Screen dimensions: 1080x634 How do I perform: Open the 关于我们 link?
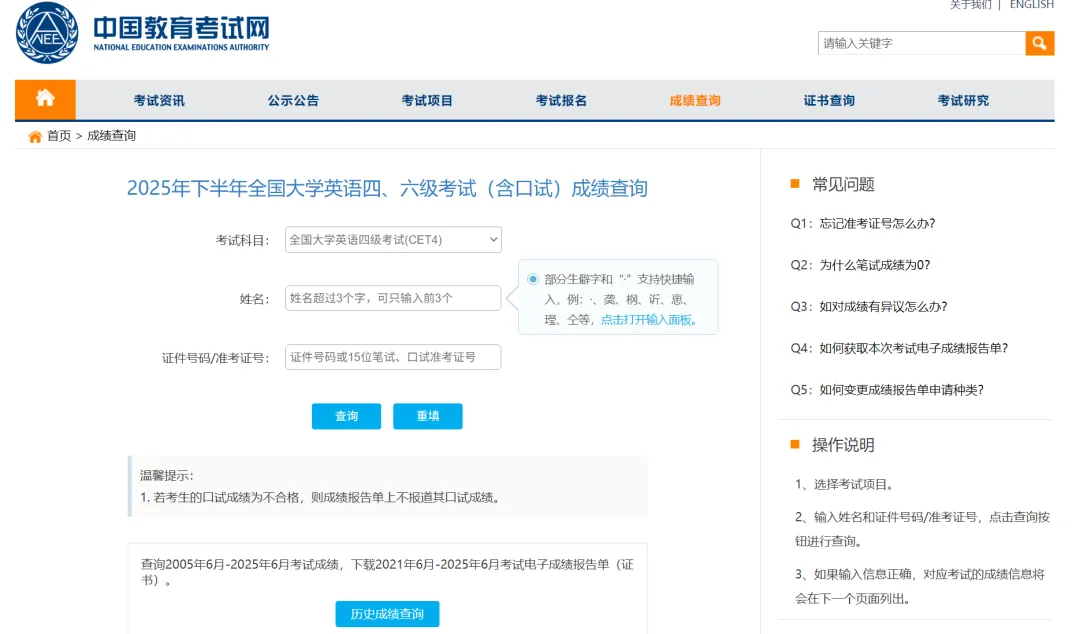coord(970,5)
